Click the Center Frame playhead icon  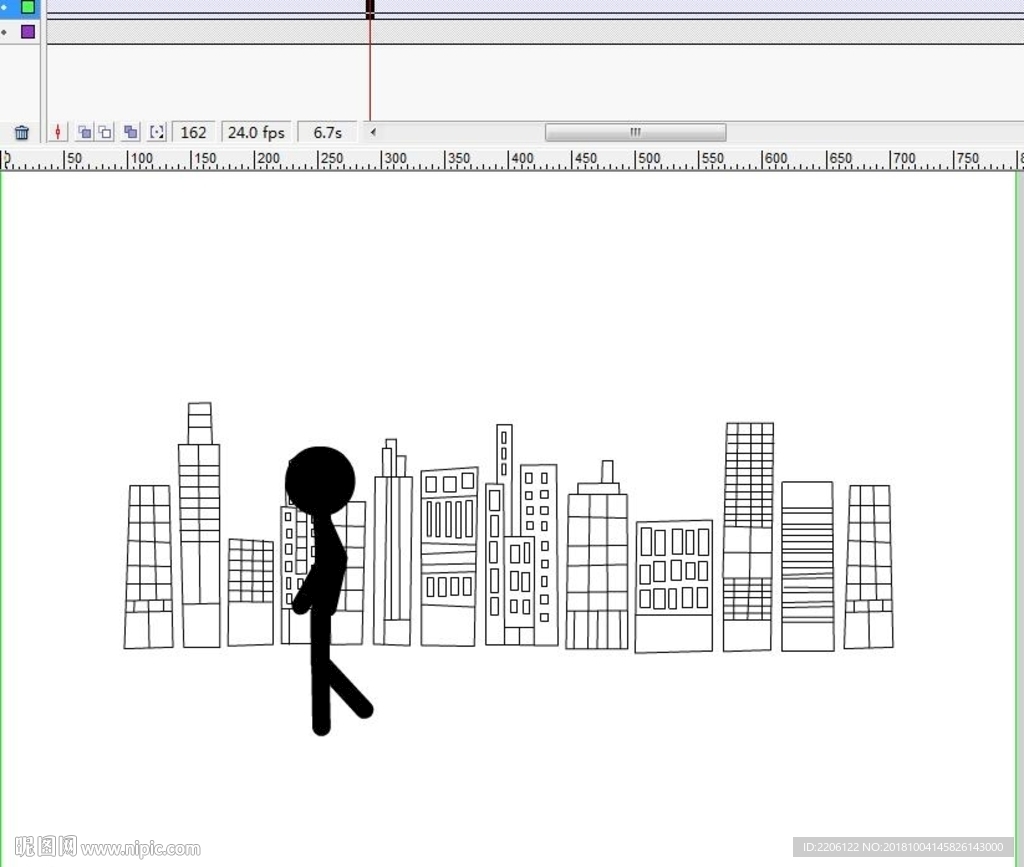[57, 133]
